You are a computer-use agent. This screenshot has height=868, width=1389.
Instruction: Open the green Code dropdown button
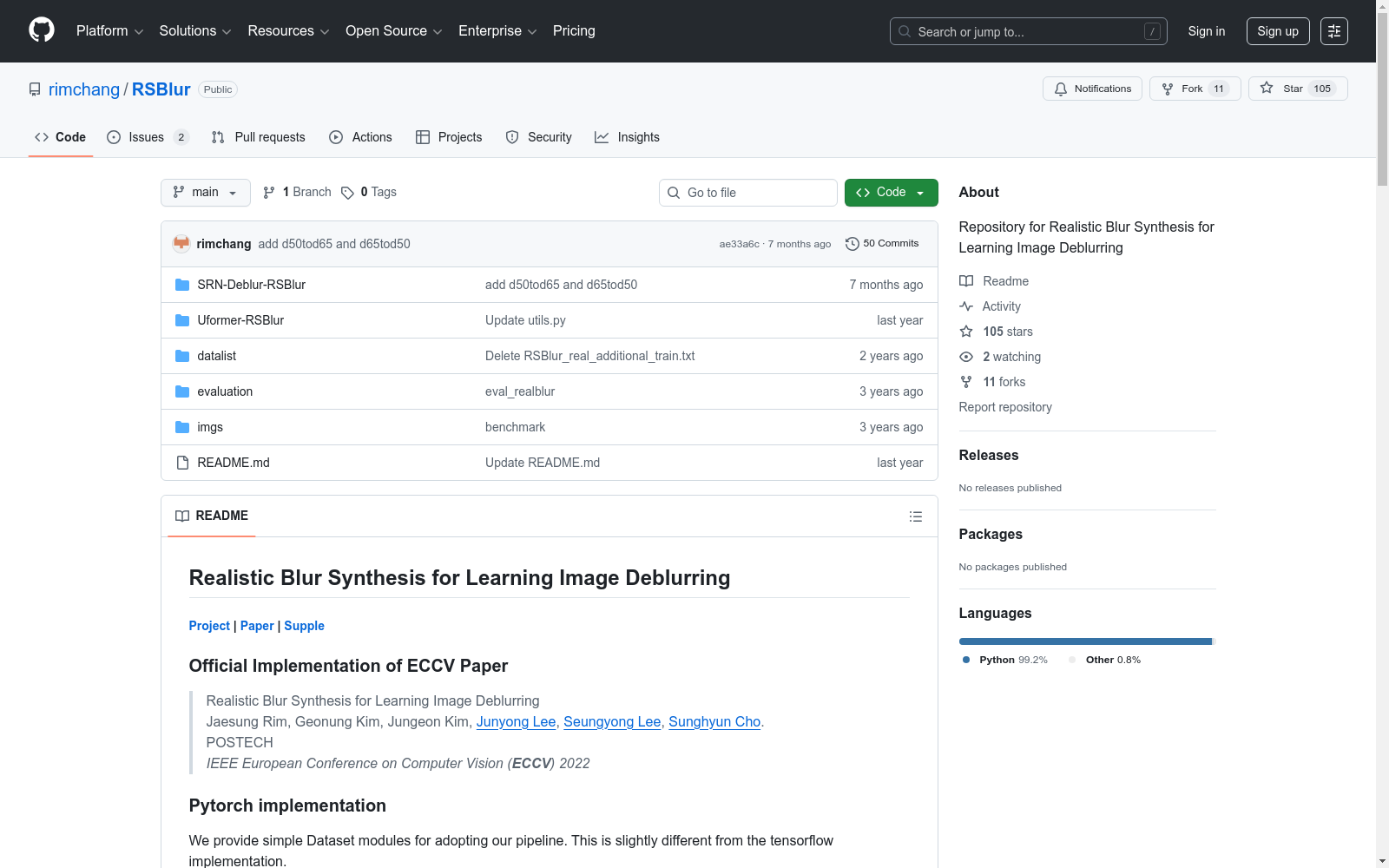[x=891, y=193]
